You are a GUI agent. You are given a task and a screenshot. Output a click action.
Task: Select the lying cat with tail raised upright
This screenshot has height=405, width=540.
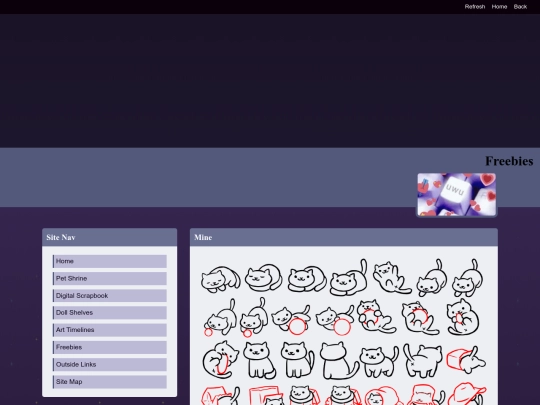[349, 278]
